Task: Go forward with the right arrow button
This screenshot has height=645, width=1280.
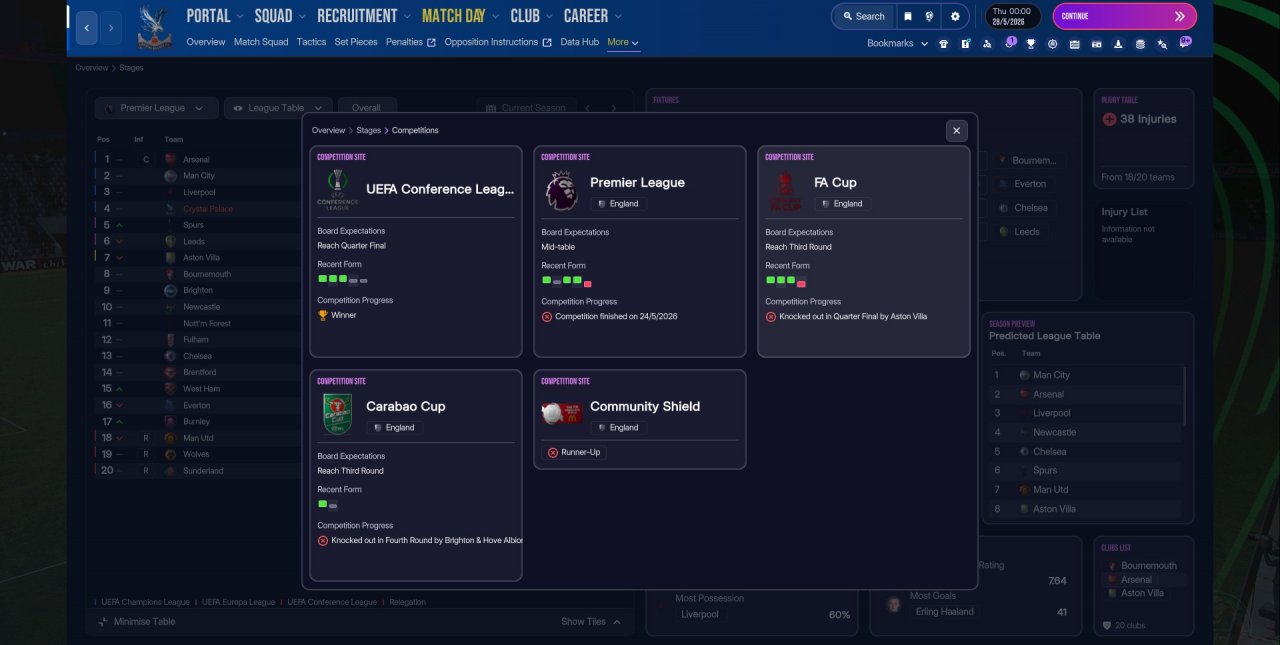Action: pyautogui.click(x=112, y=28)
